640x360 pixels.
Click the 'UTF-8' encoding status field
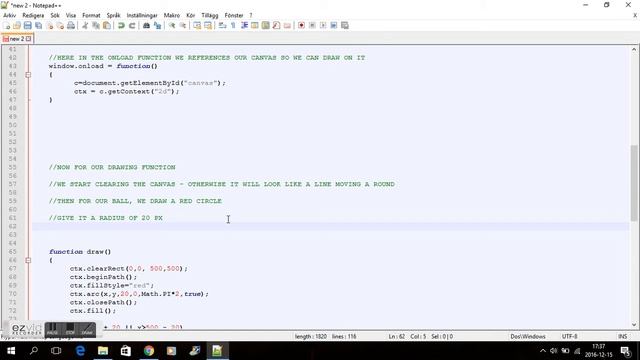click(569, 336)
